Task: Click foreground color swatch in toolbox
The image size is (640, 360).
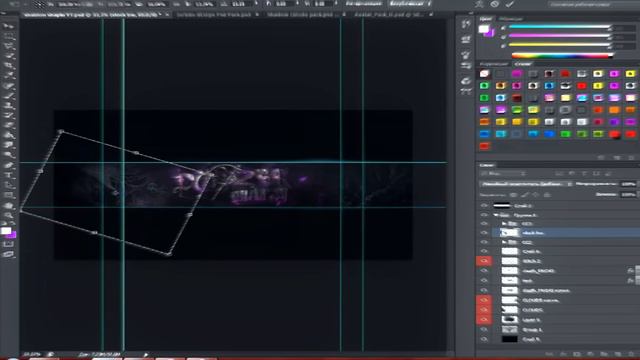Action: [x=6, y=231]
